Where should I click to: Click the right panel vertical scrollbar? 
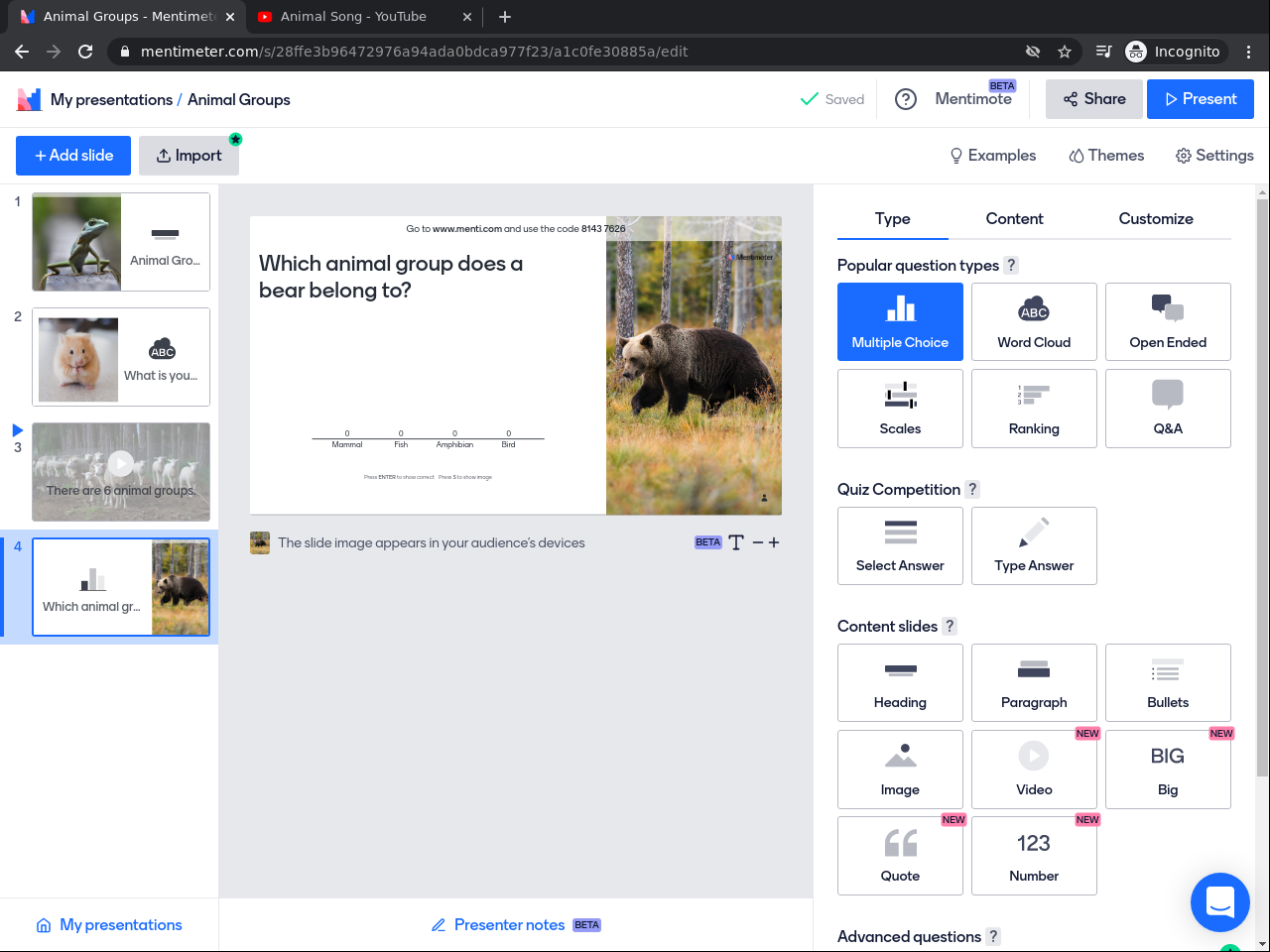click(x=1262, y=486)
